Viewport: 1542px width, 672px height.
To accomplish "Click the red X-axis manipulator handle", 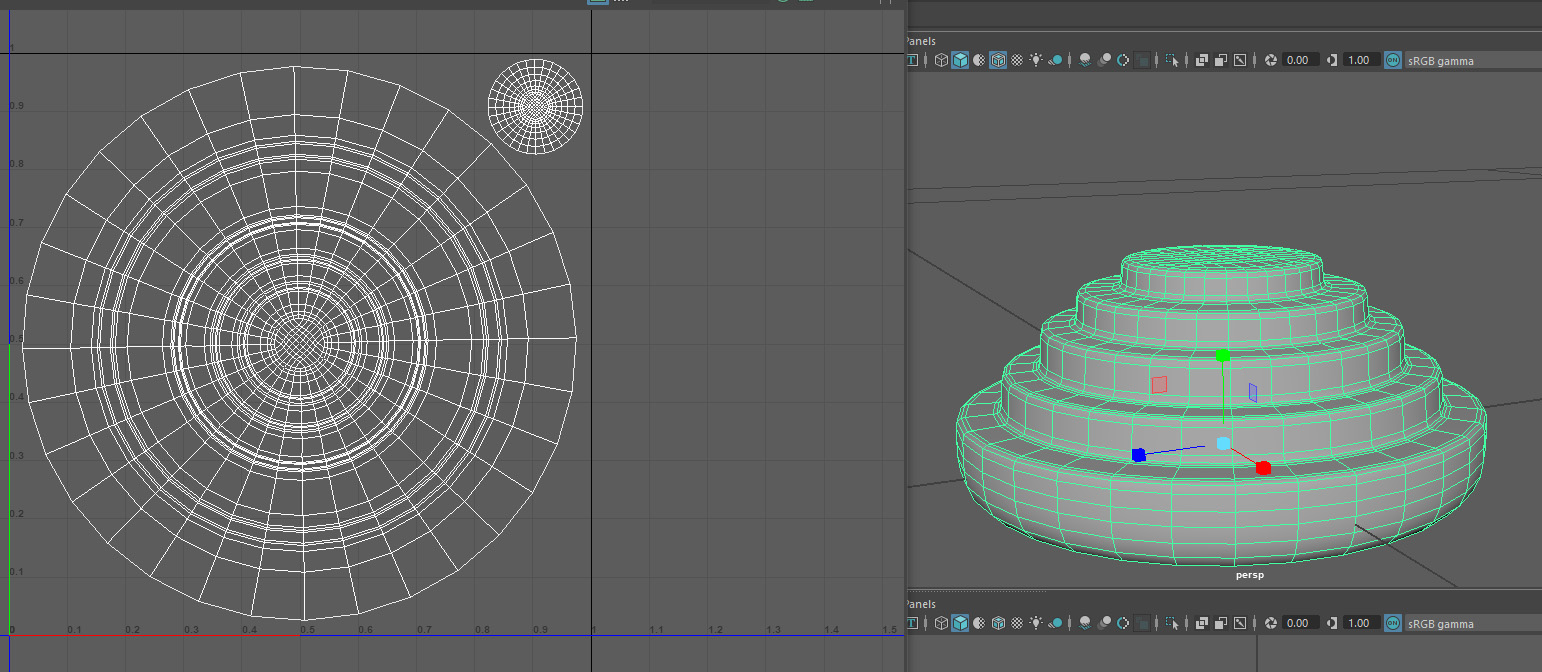I will click(1263, 468).
